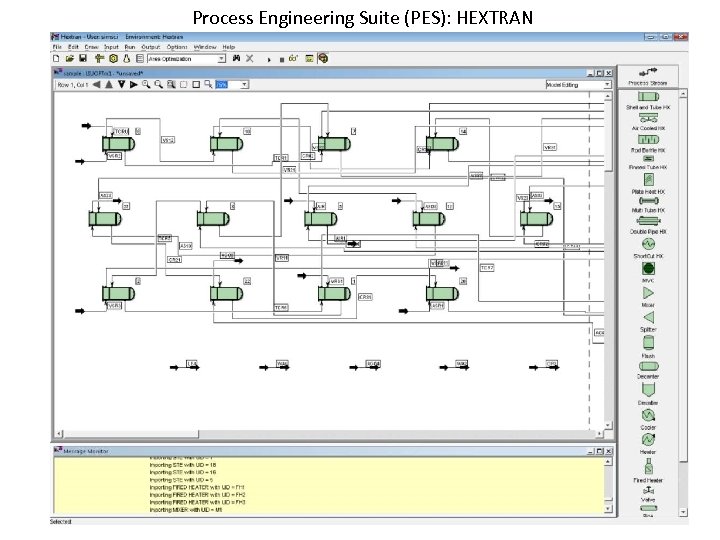This screenshot has width=720, height=540.
Task: Select the Double Pipe HX palette icon
Action: pyautogui.click(x=648, y=221)
